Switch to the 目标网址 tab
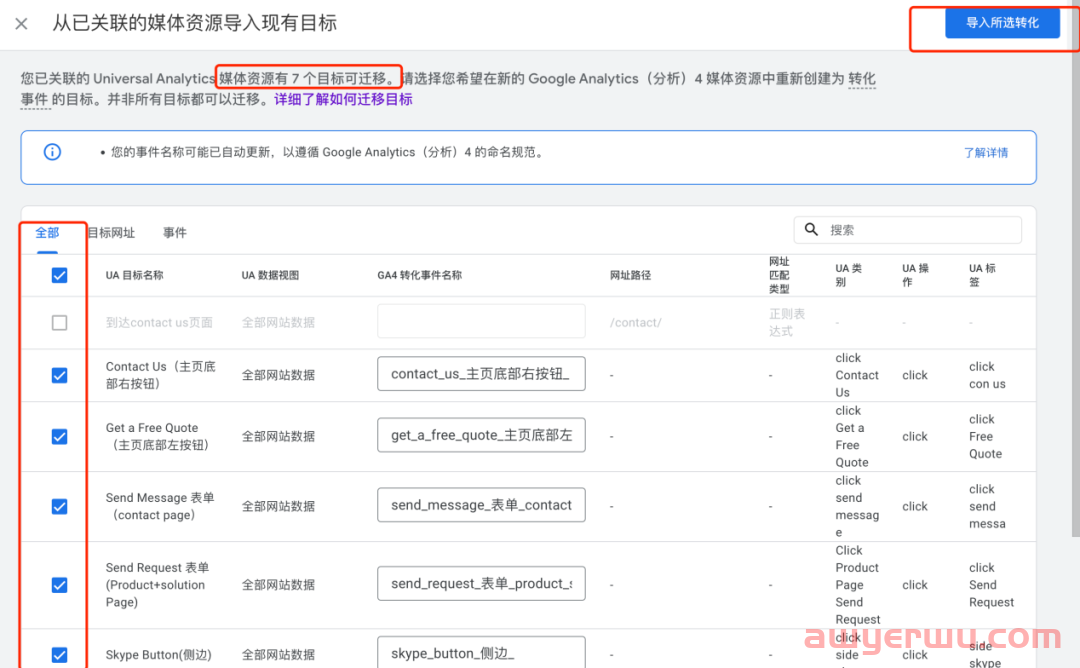This screenshot has height=668, width=1080. [111, 233]
